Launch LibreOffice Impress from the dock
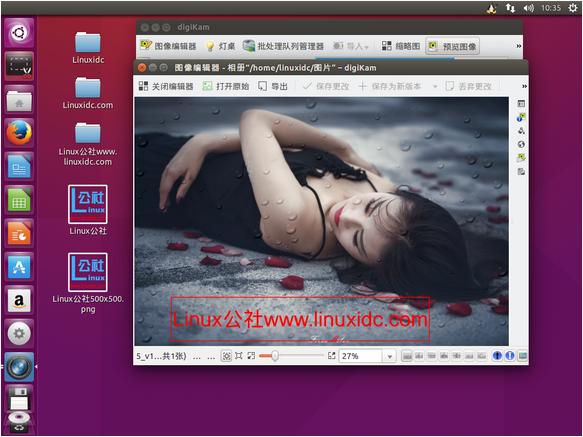 point(19,233)
